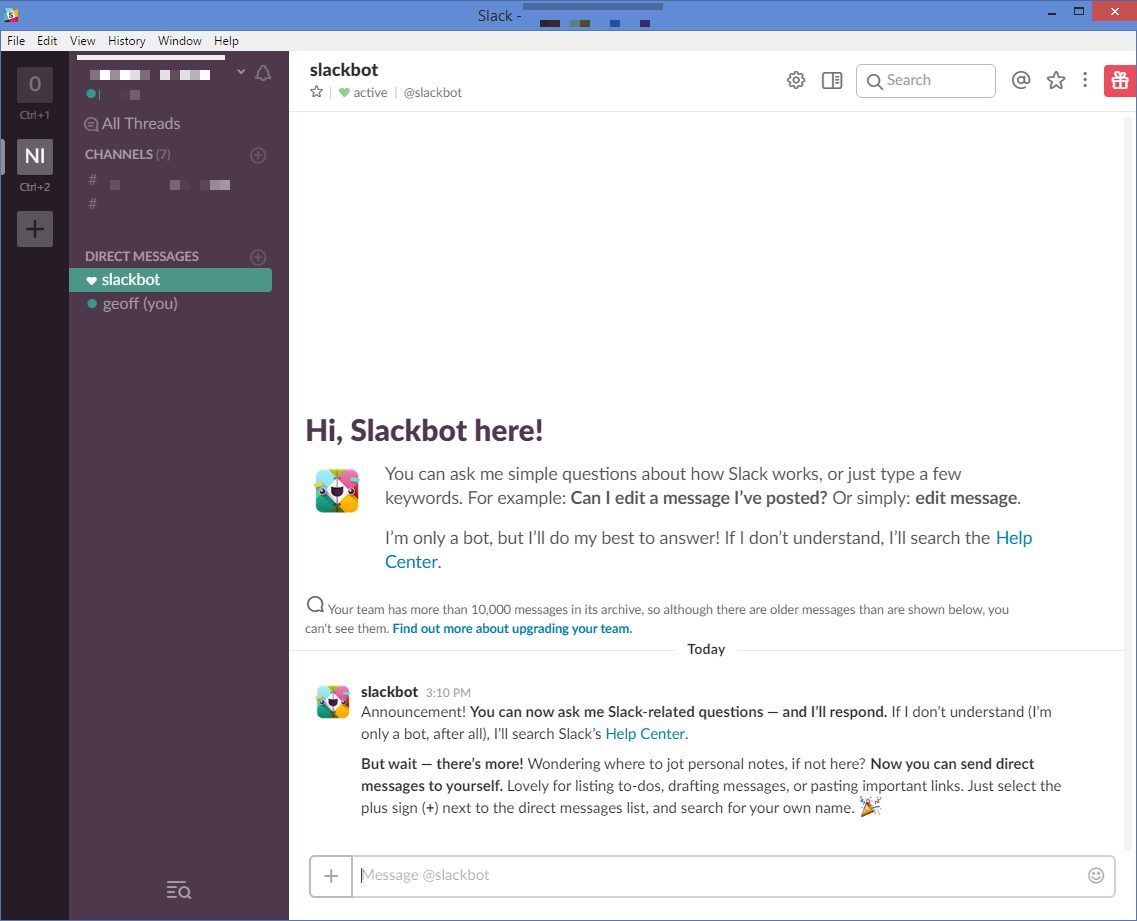Click the red gift What's New icon
1137x921 pixels.
pos(1119,81)
